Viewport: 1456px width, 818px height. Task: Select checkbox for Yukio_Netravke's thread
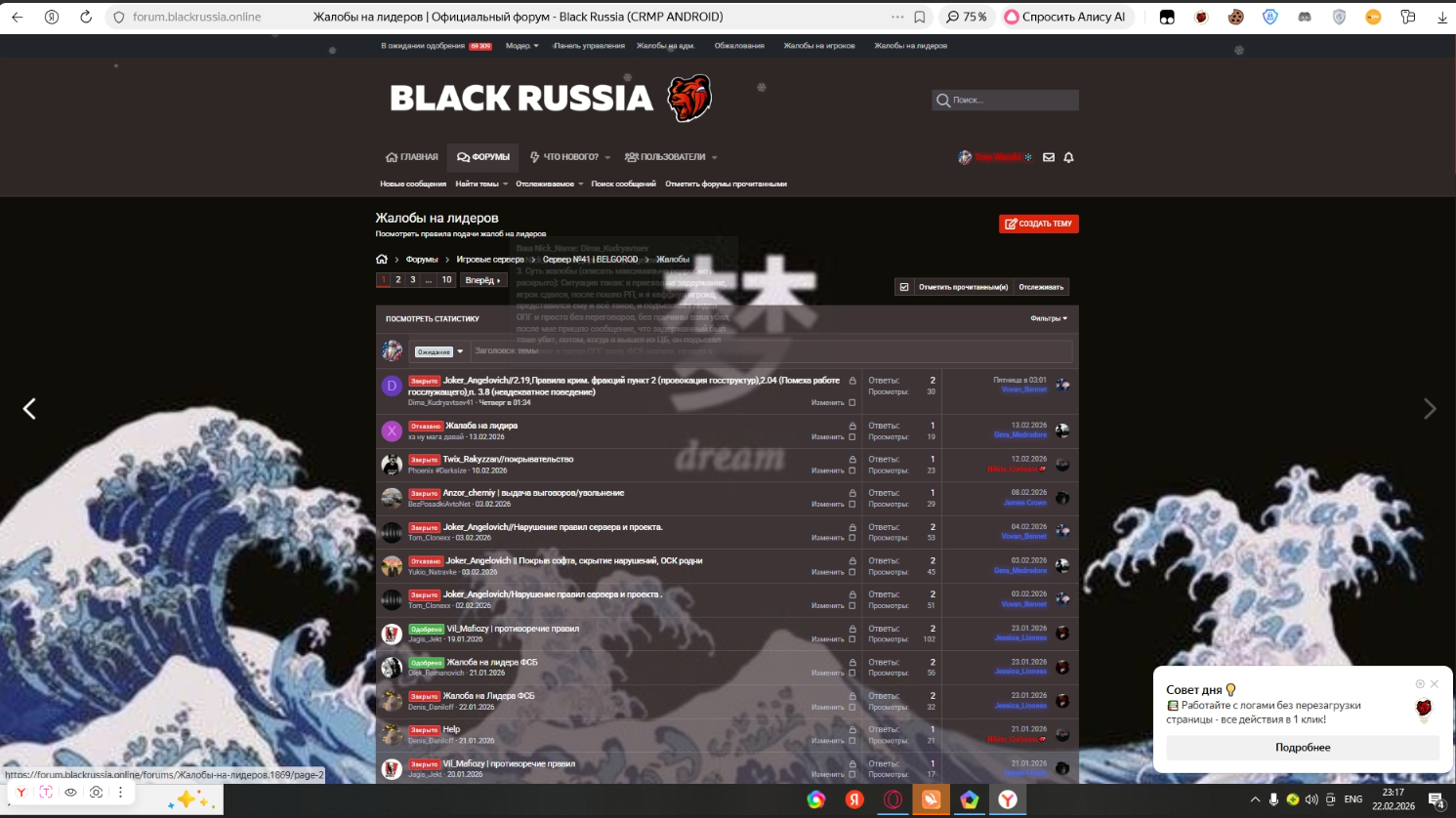(853, 572)
